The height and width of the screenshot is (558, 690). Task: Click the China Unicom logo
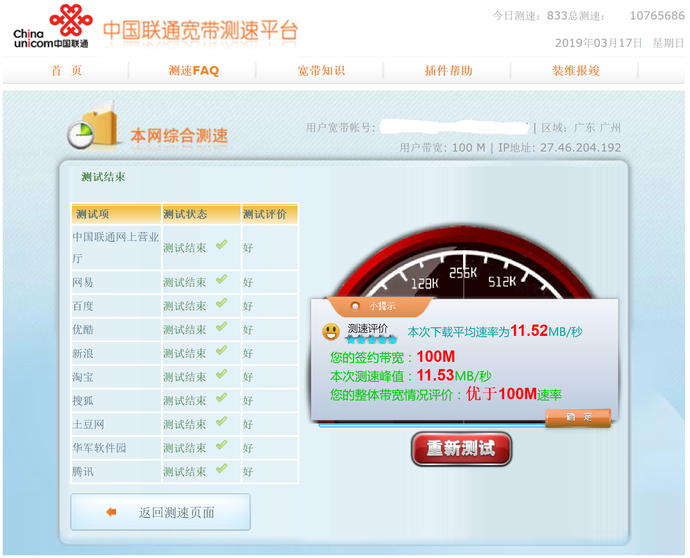51,27
